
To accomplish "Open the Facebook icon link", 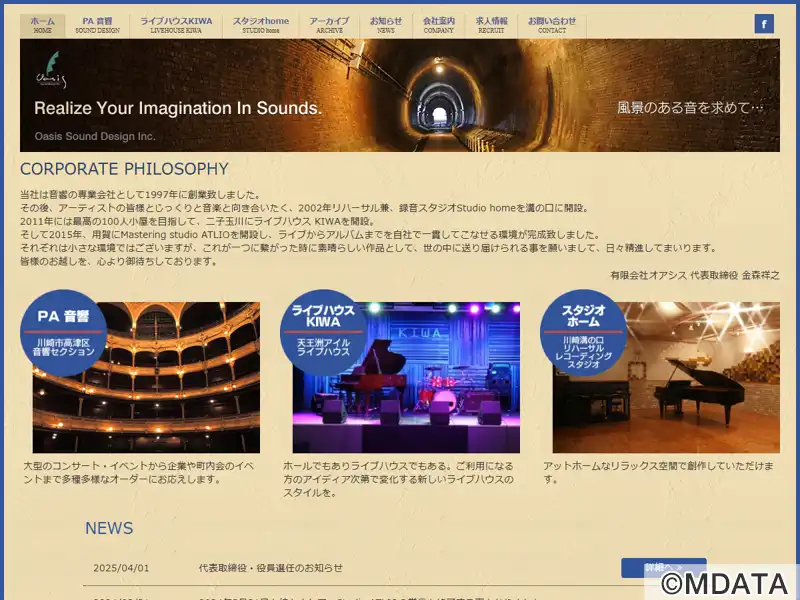I will [x=764, y=23].
